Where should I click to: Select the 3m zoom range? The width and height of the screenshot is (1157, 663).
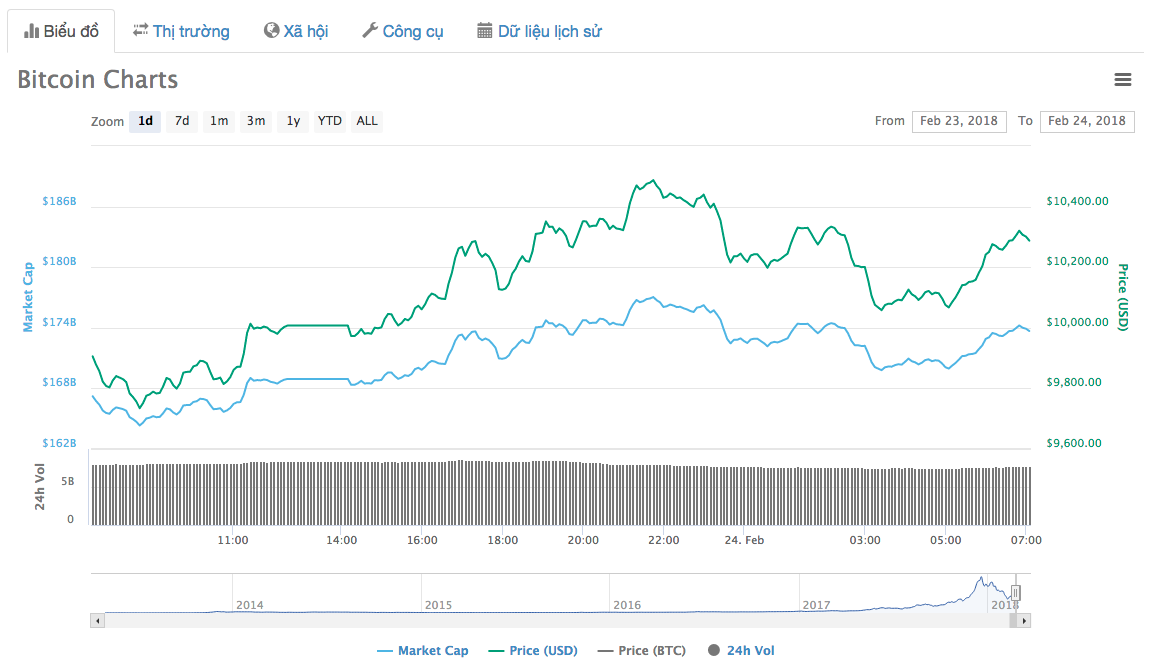[256, 121]
